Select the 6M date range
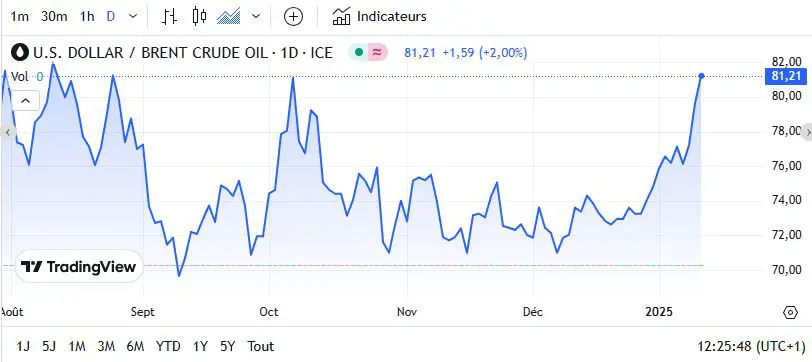Image resolution: width=812 pixels, height=362 pixels. [135, 346]
